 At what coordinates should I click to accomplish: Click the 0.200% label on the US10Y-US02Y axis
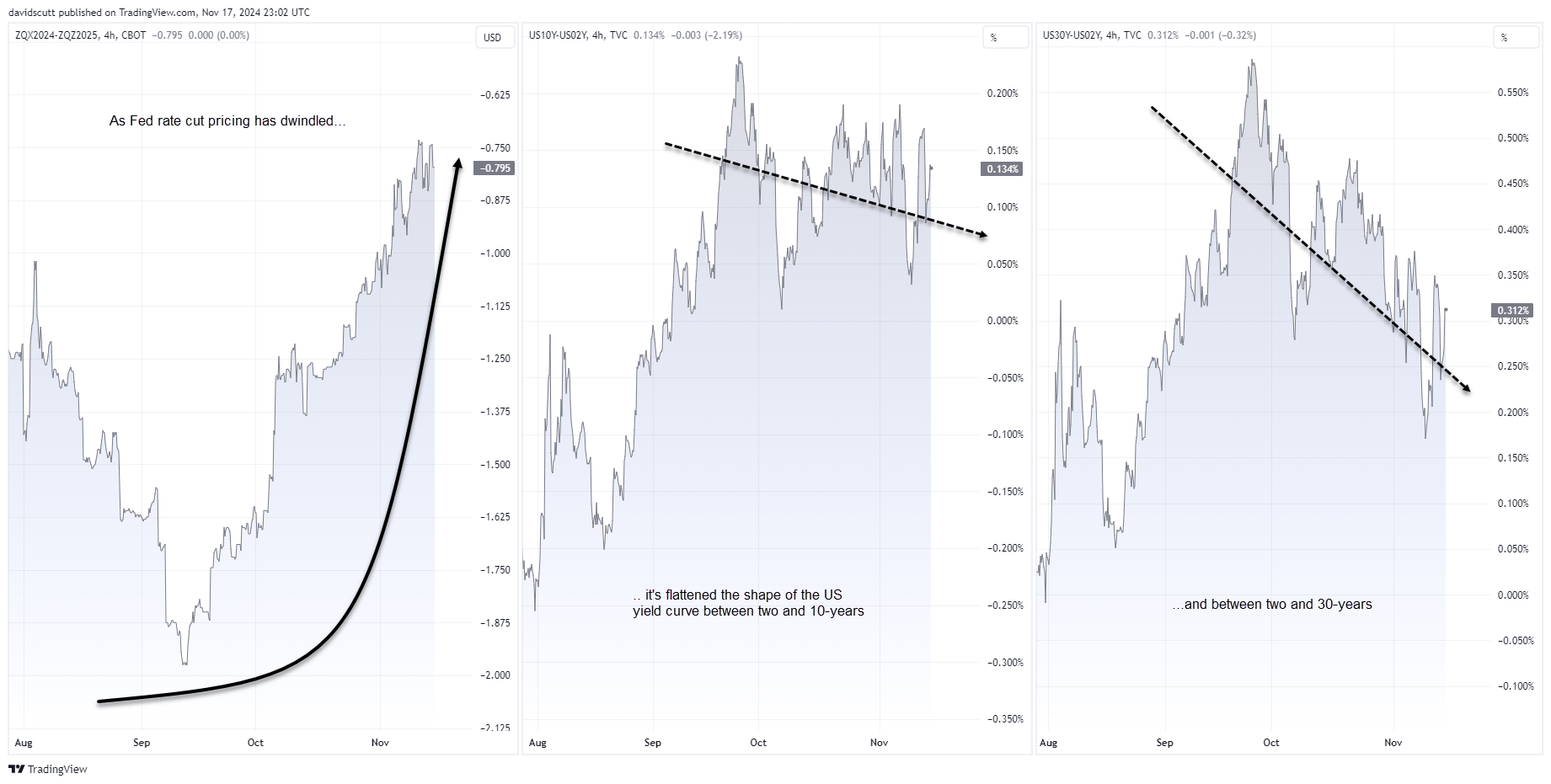pyautogui.click(x=1003, y=93)
